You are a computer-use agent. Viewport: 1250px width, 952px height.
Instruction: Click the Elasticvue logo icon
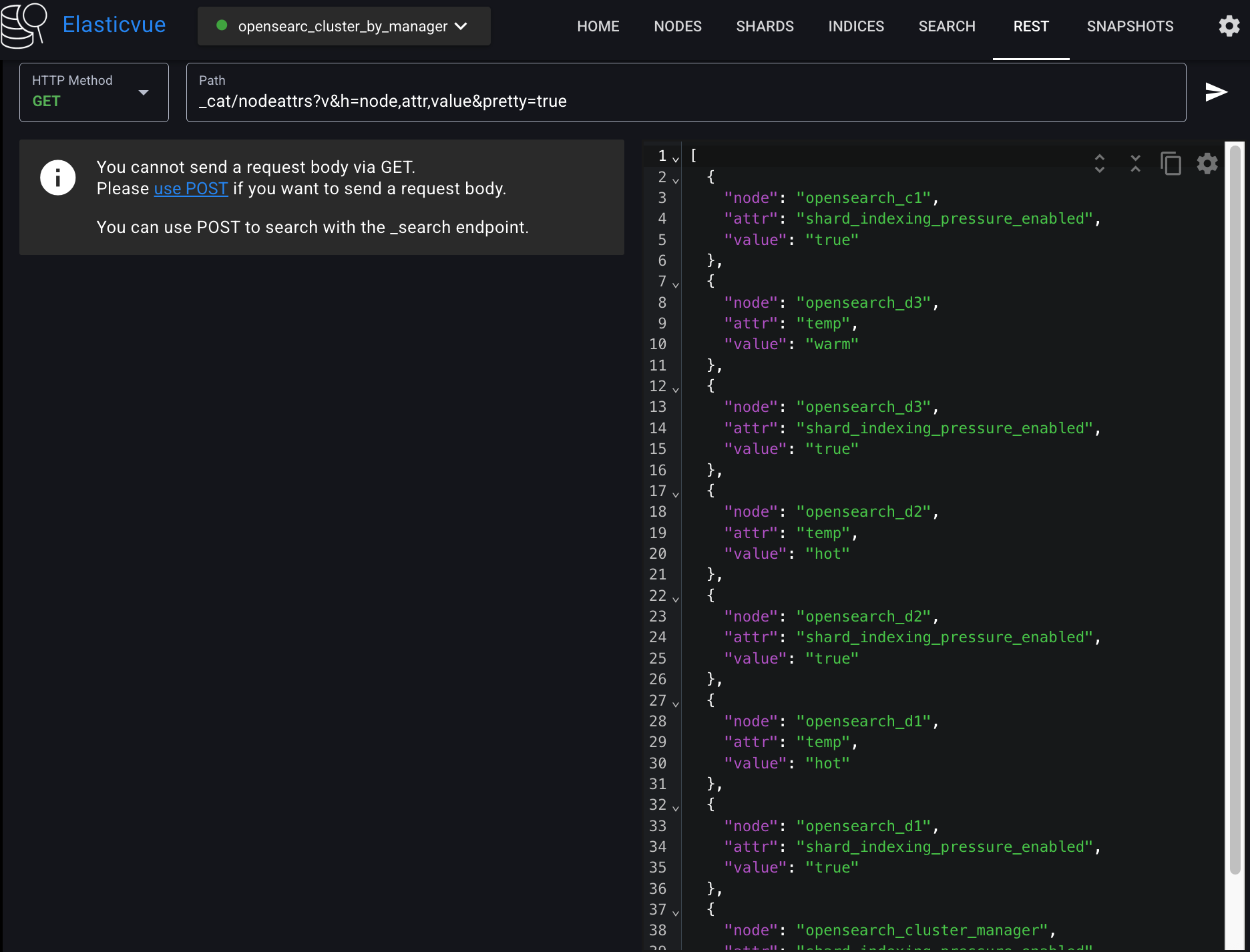pyautogui.click(x=24, y=25)
